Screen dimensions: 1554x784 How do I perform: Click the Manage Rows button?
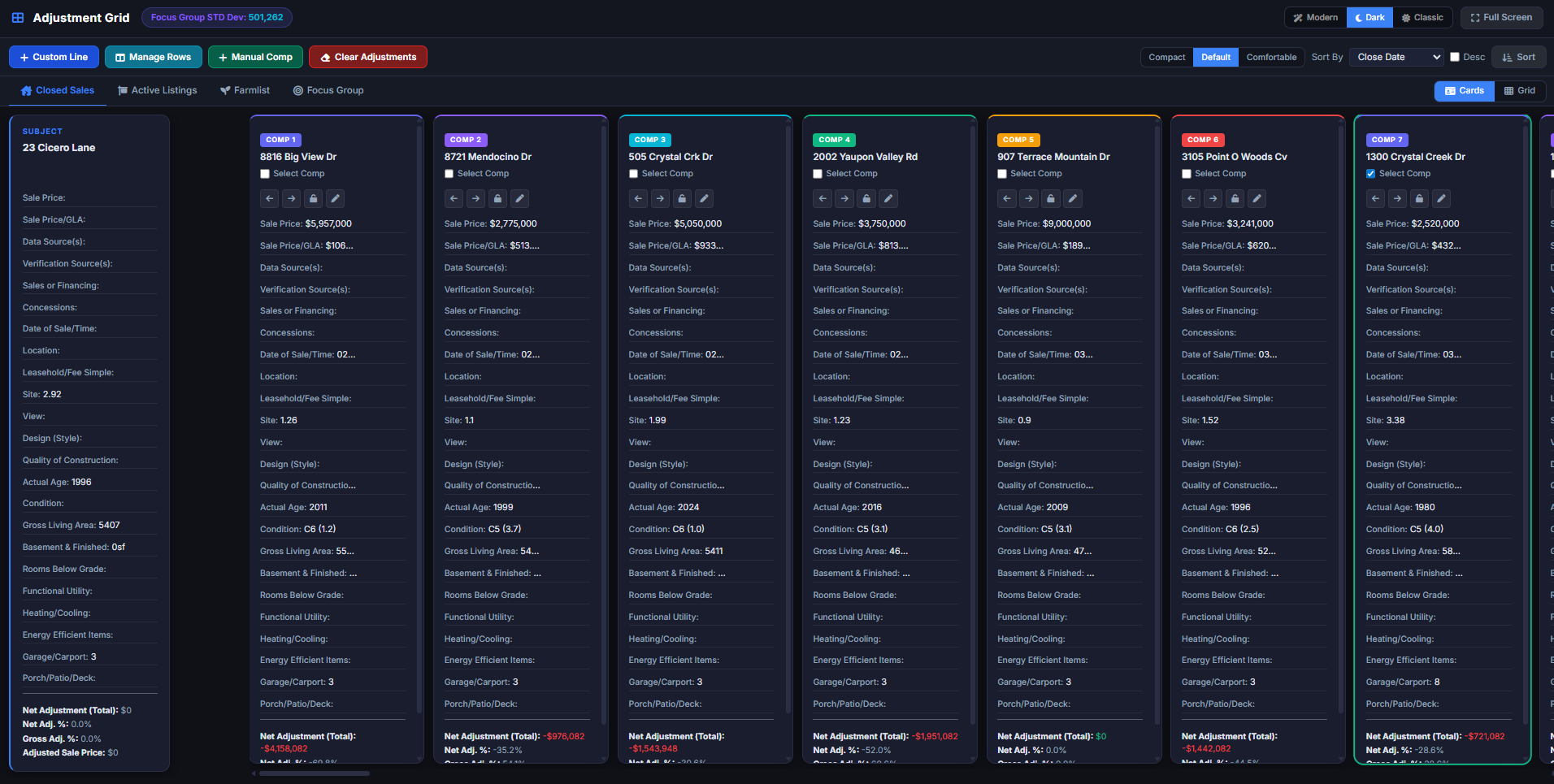point(154,57)
